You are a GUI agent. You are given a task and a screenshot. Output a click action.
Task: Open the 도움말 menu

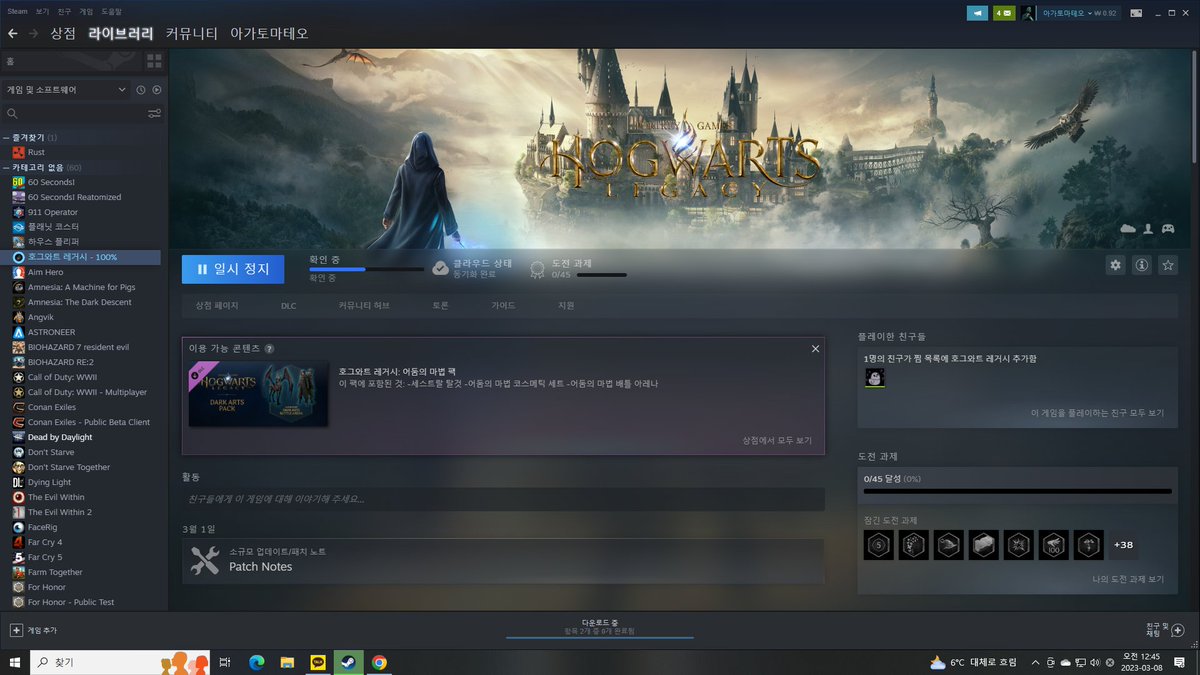112,11
